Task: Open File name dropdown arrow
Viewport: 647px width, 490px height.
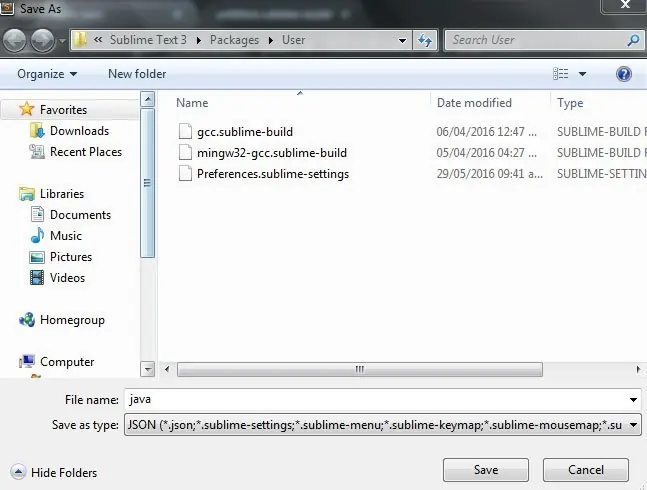Action: click(x=633, y=400)
